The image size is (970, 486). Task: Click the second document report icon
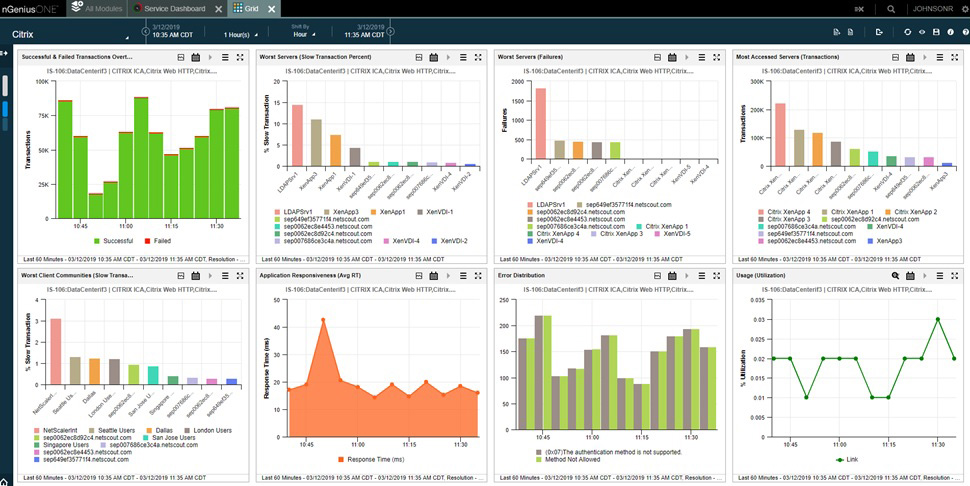[850, 32]
